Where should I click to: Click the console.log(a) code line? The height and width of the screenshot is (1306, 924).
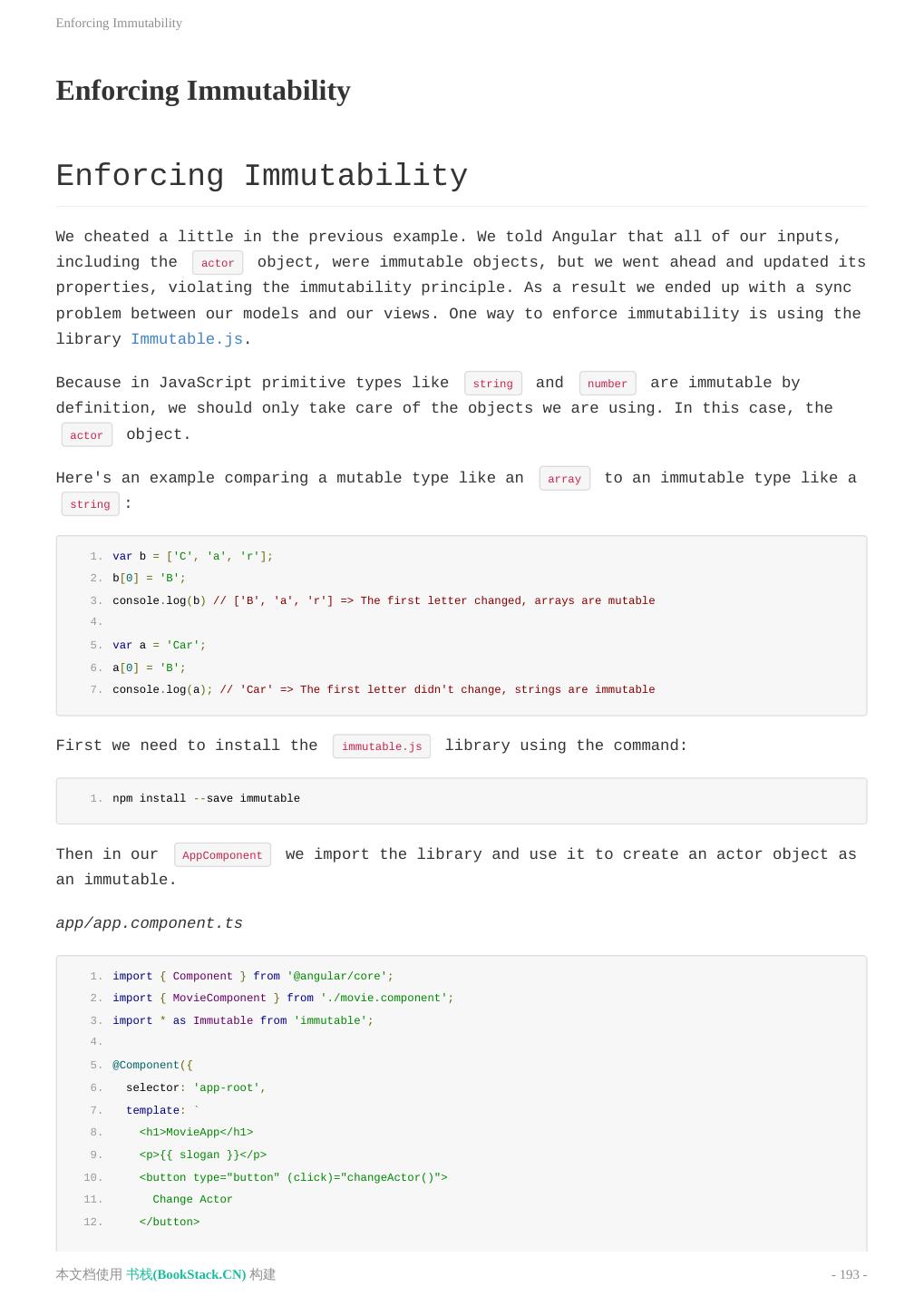point(383,689)
